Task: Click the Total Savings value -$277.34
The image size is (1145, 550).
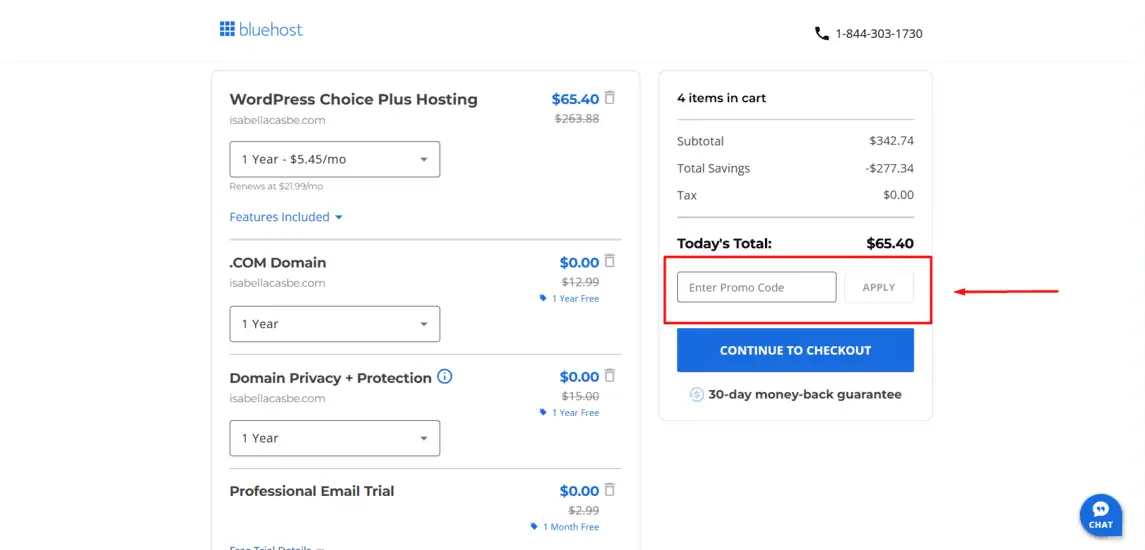Action: 889,168
